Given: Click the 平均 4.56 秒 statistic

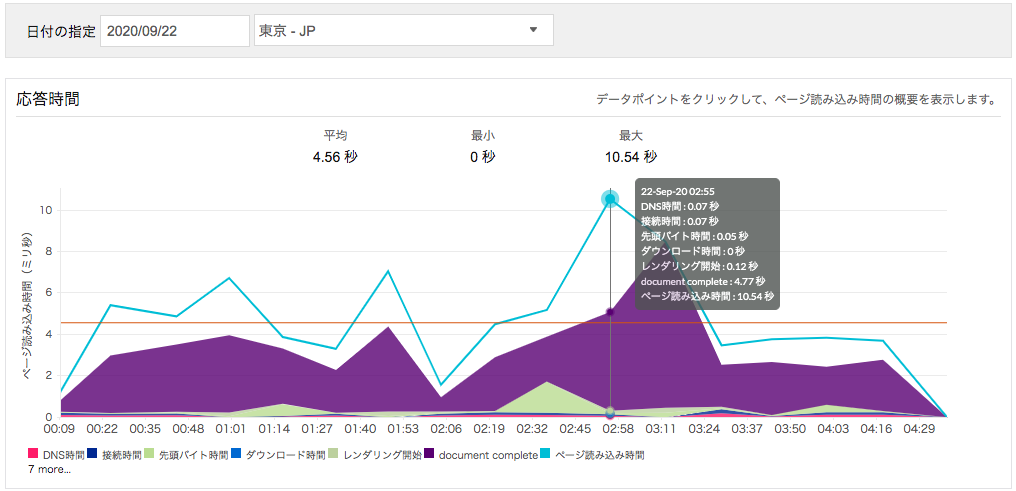Looking at the screenshot, I should tap(335, 146).
